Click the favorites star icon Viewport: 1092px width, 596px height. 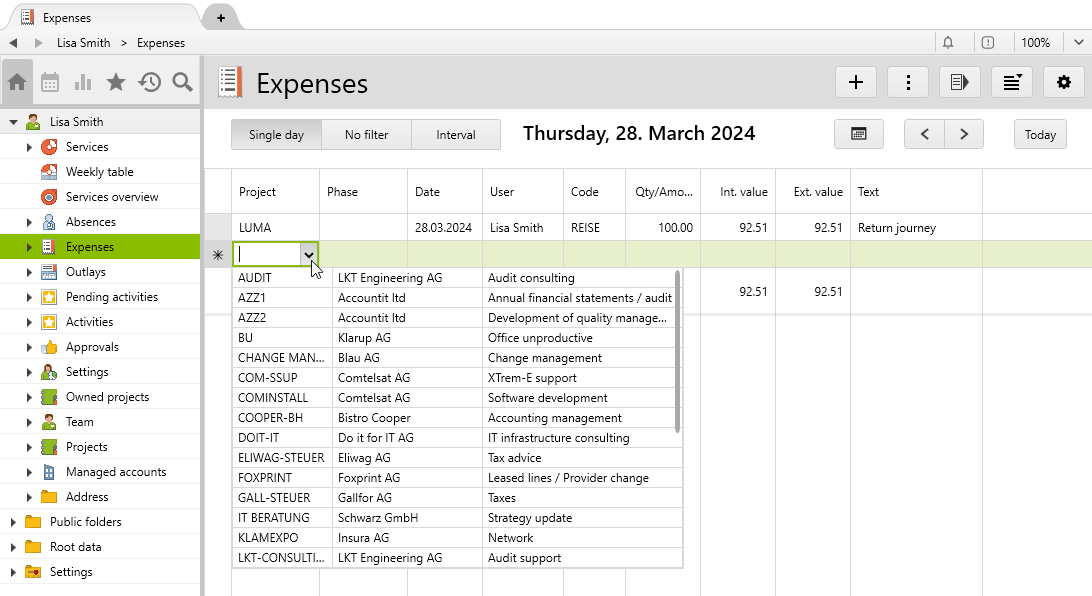(x=116, y=82)
